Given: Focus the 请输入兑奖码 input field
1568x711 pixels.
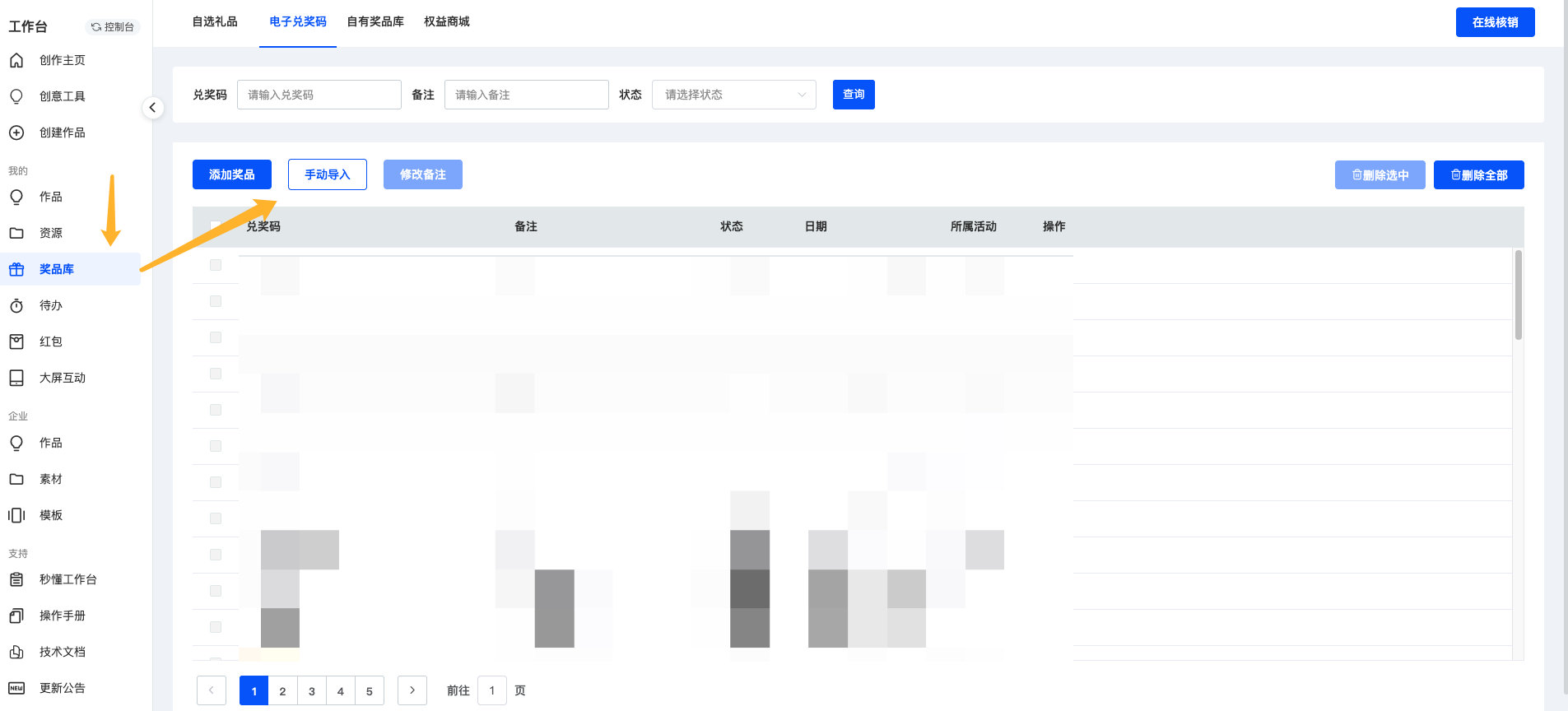Looking at the screenshot, I should (x=319, y=95).
